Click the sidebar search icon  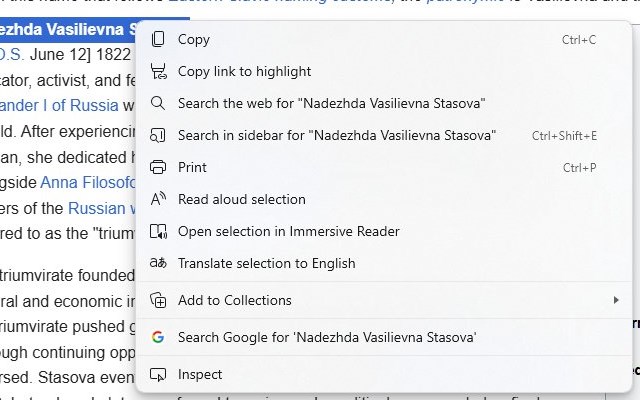[x=158, y=136]
